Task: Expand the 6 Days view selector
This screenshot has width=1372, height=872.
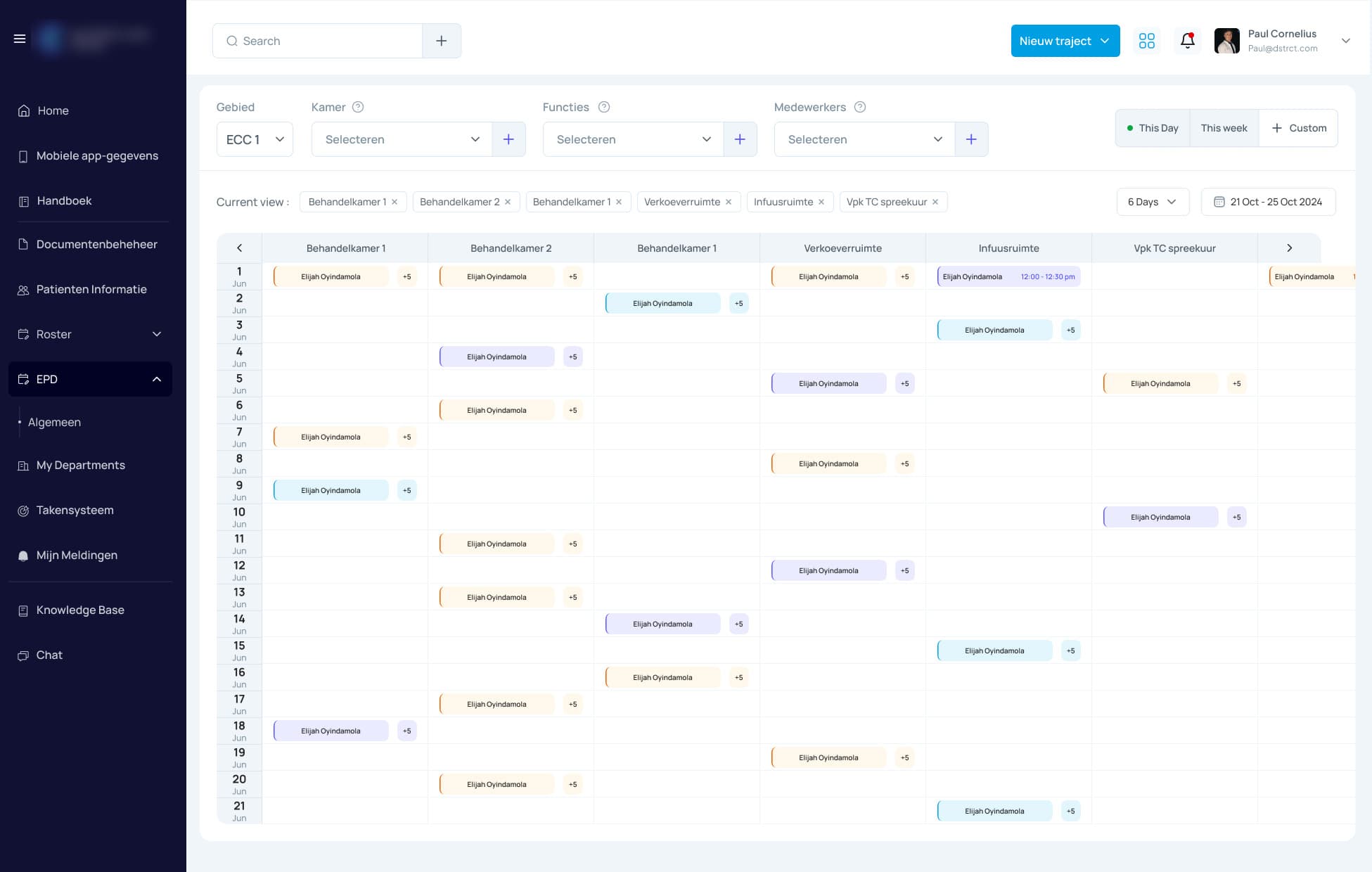Action: coord(1152,202)
